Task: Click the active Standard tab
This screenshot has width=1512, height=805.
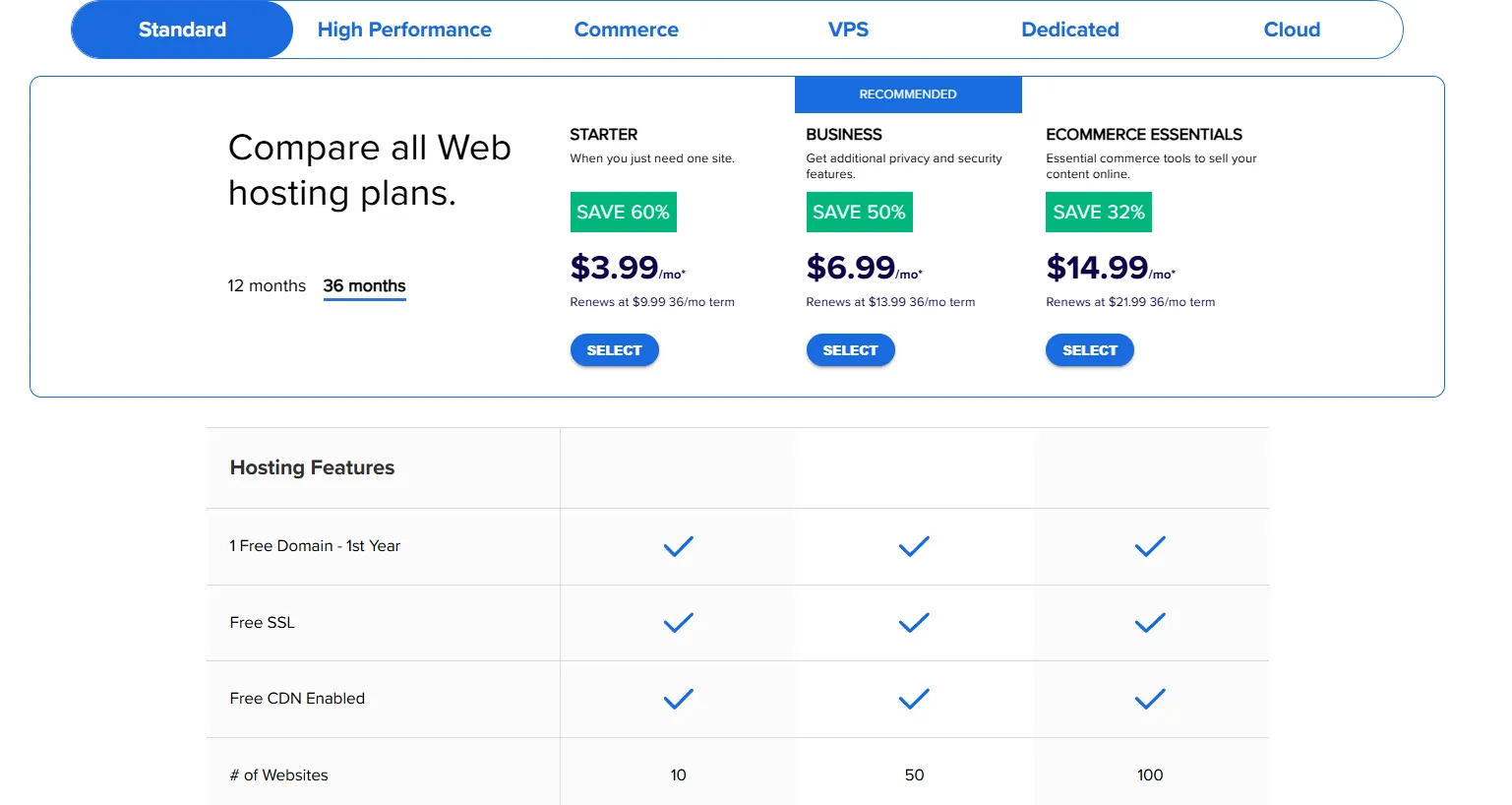Action: [181, 30]
